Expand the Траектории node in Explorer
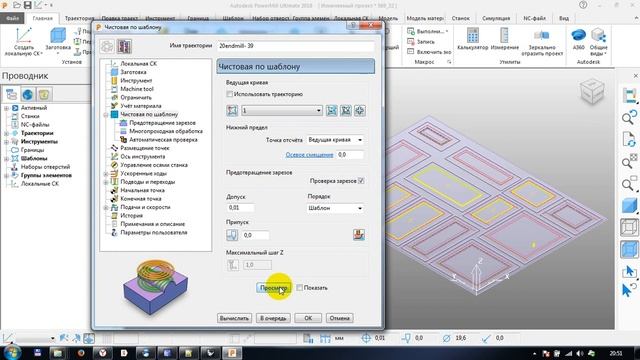The height and width of the screenshot is (360, 640). [x=7, y=133]
